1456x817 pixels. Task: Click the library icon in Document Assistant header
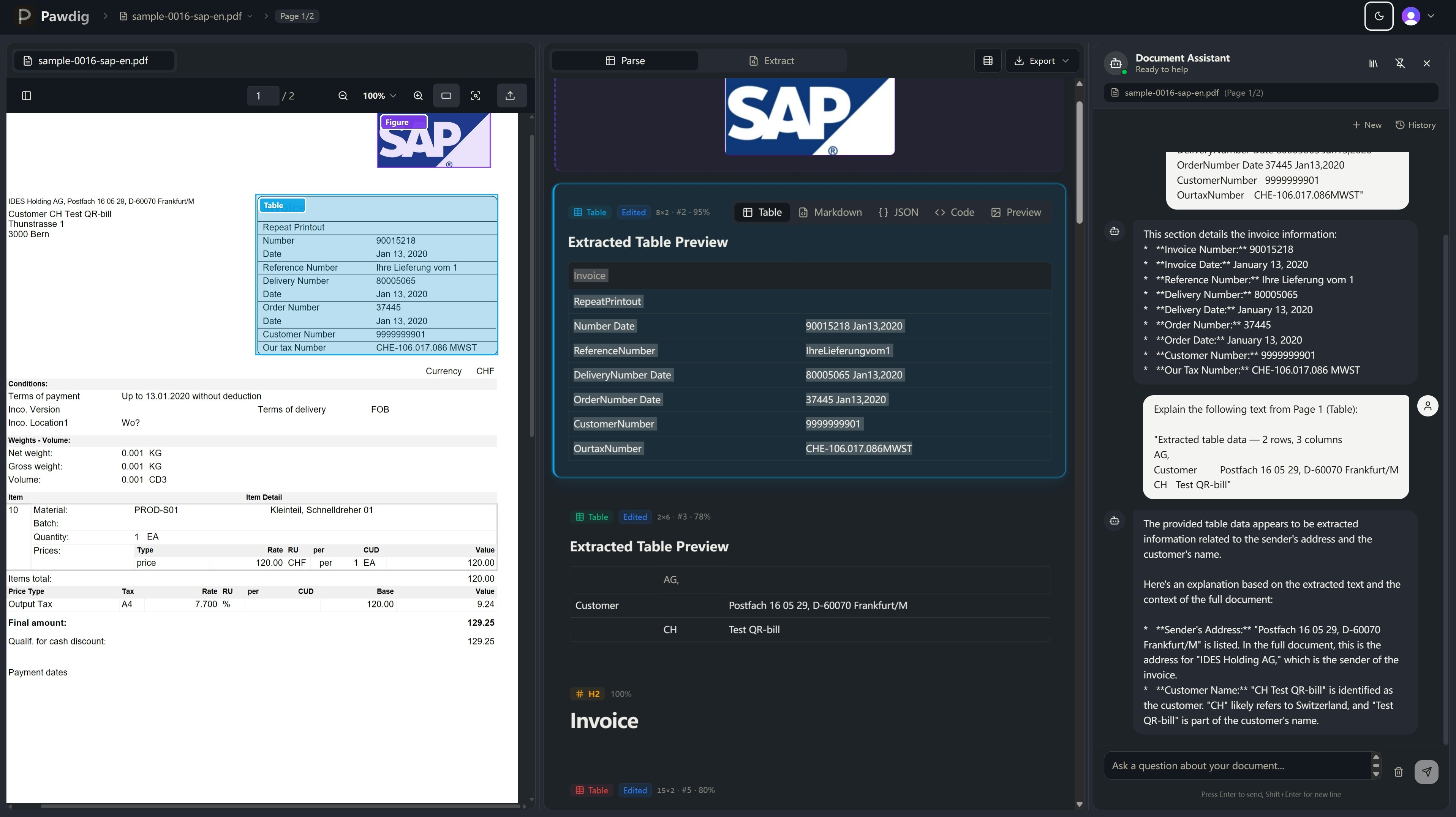pyautogui.click(x=1374, y=63)
